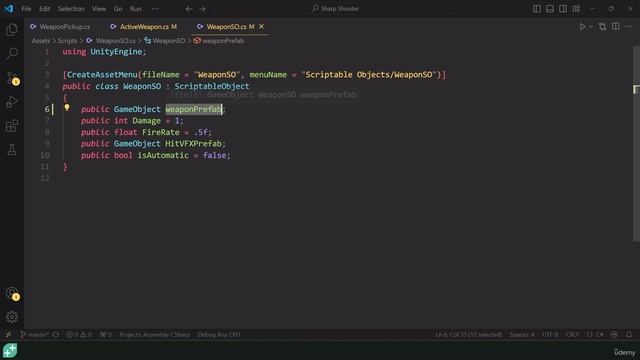Open the Edit menu
This screenshot has height=360, width=640.
[x=44, y=9]
